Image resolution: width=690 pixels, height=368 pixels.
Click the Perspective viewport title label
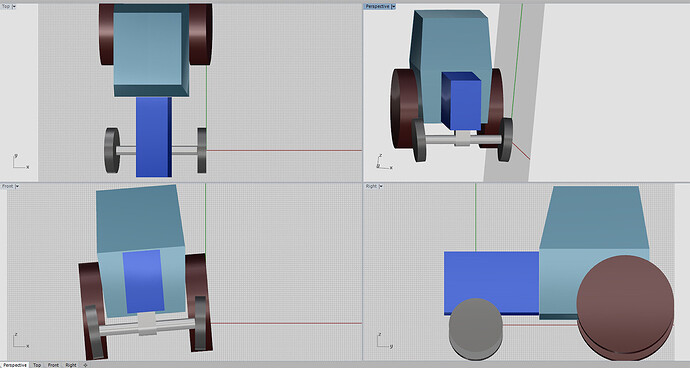(x=378, y=6)
